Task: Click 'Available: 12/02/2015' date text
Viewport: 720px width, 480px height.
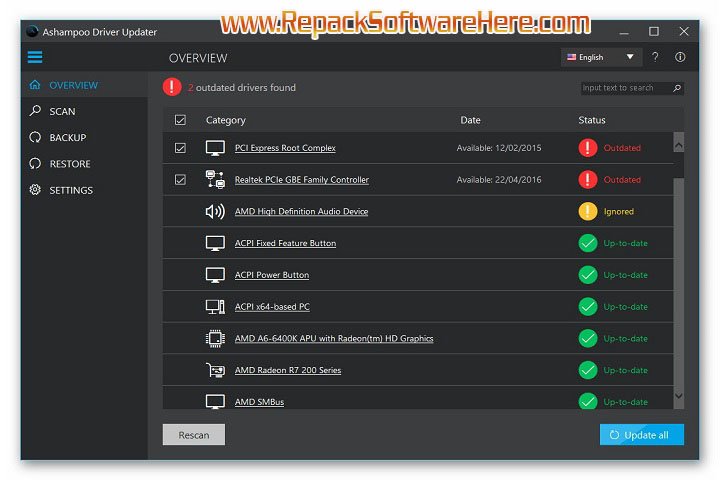Action: pos(499,148)
